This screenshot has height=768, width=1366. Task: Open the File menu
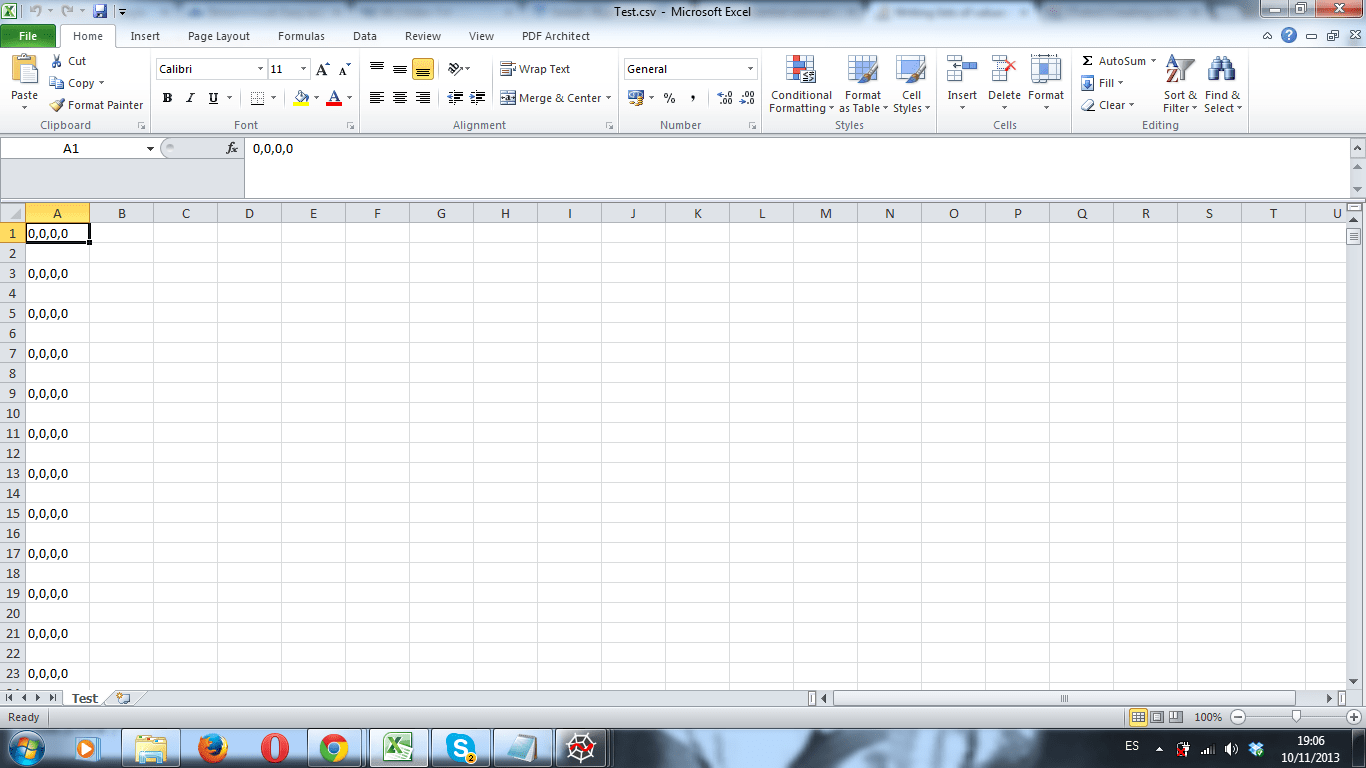point(29,35)
